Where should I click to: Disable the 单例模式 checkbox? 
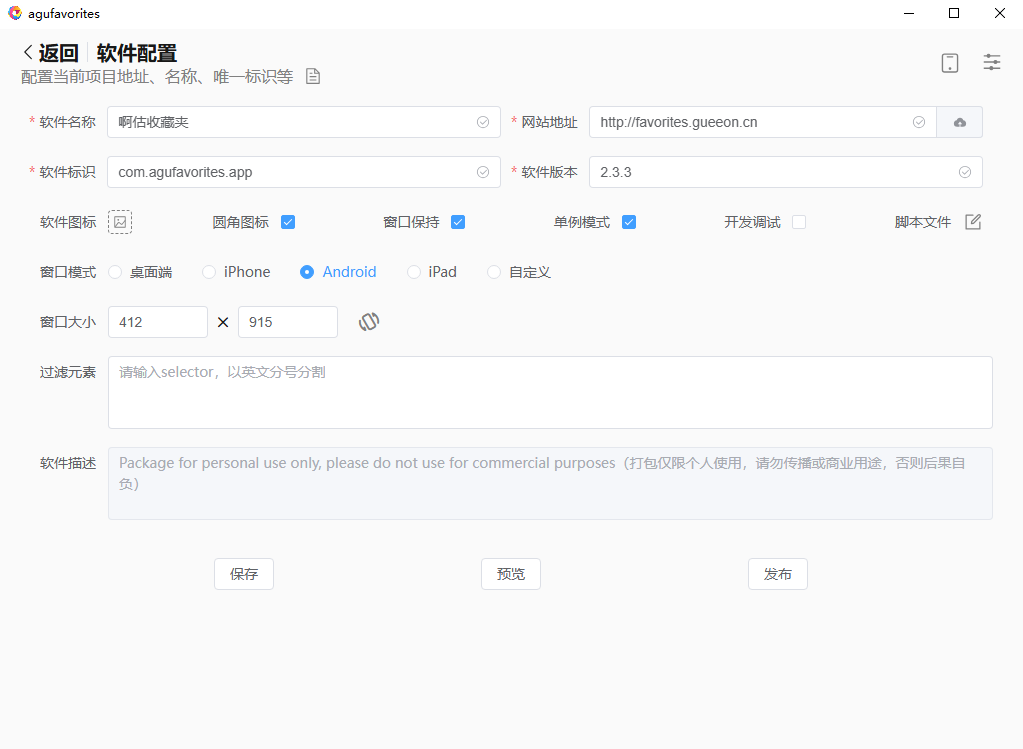tap(629, 222)
